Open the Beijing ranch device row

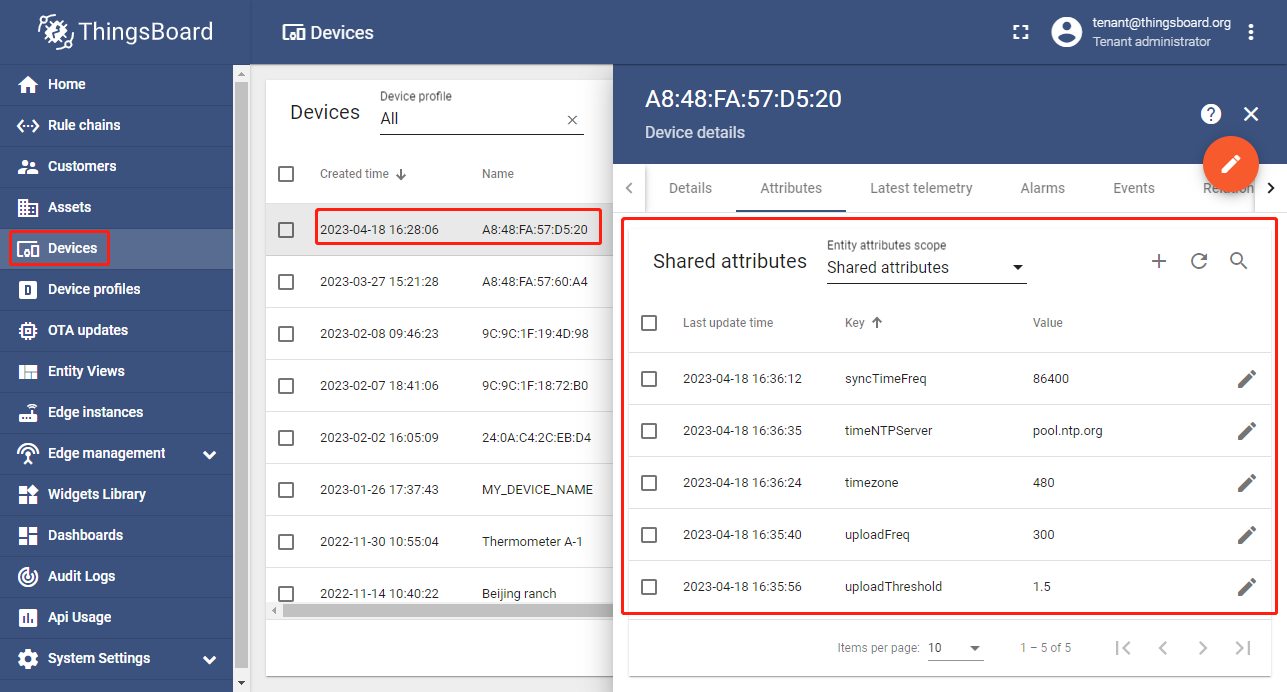440,592
